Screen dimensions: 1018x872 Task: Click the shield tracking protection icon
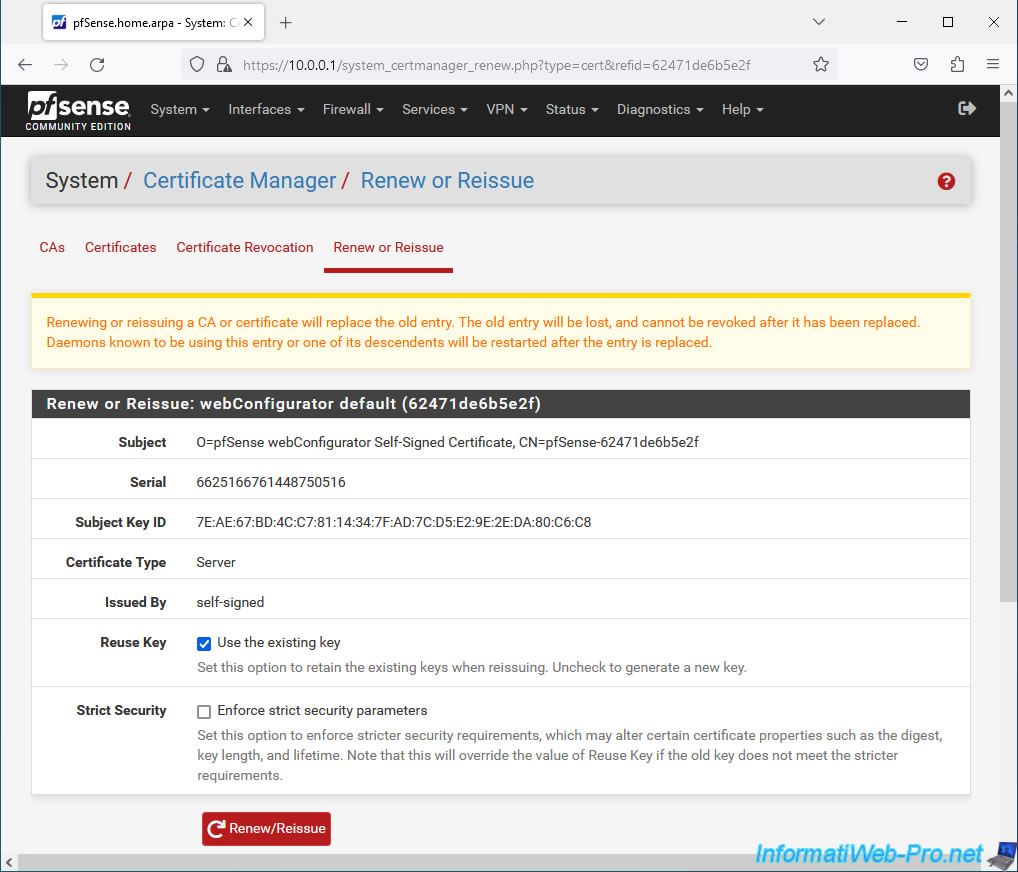point(197,64)
